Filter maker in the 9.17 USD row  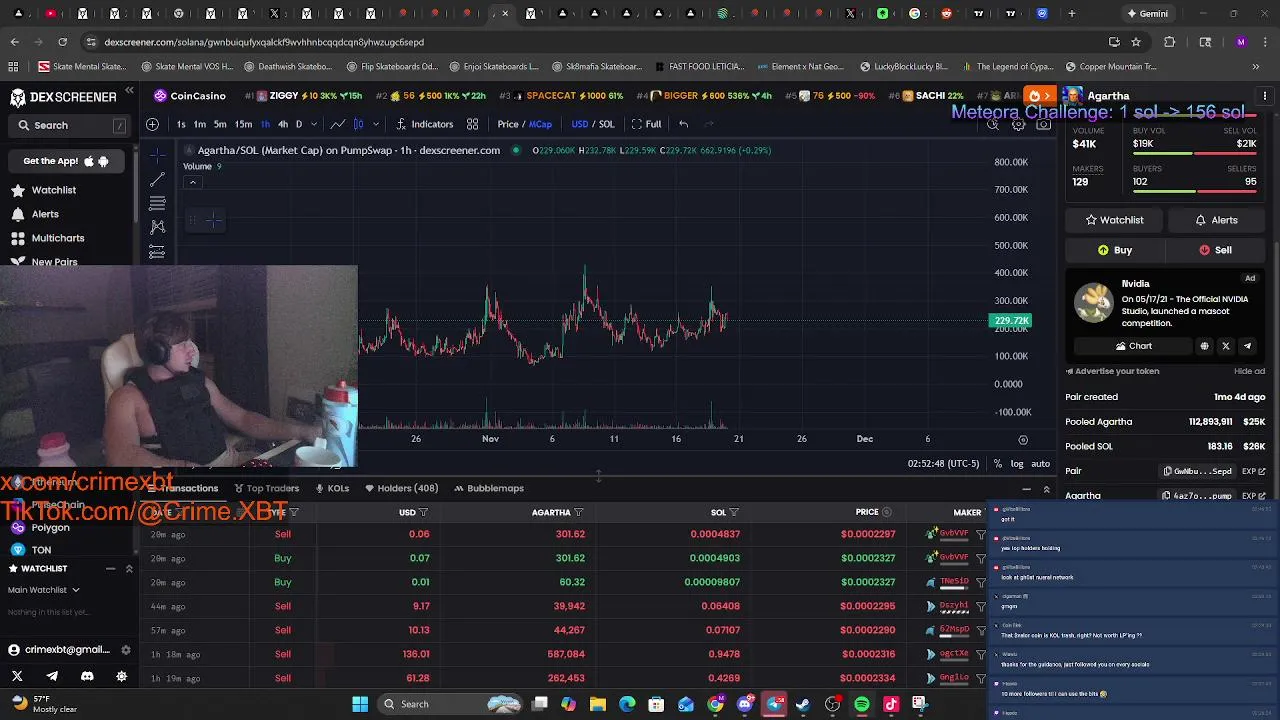point(981,606)
